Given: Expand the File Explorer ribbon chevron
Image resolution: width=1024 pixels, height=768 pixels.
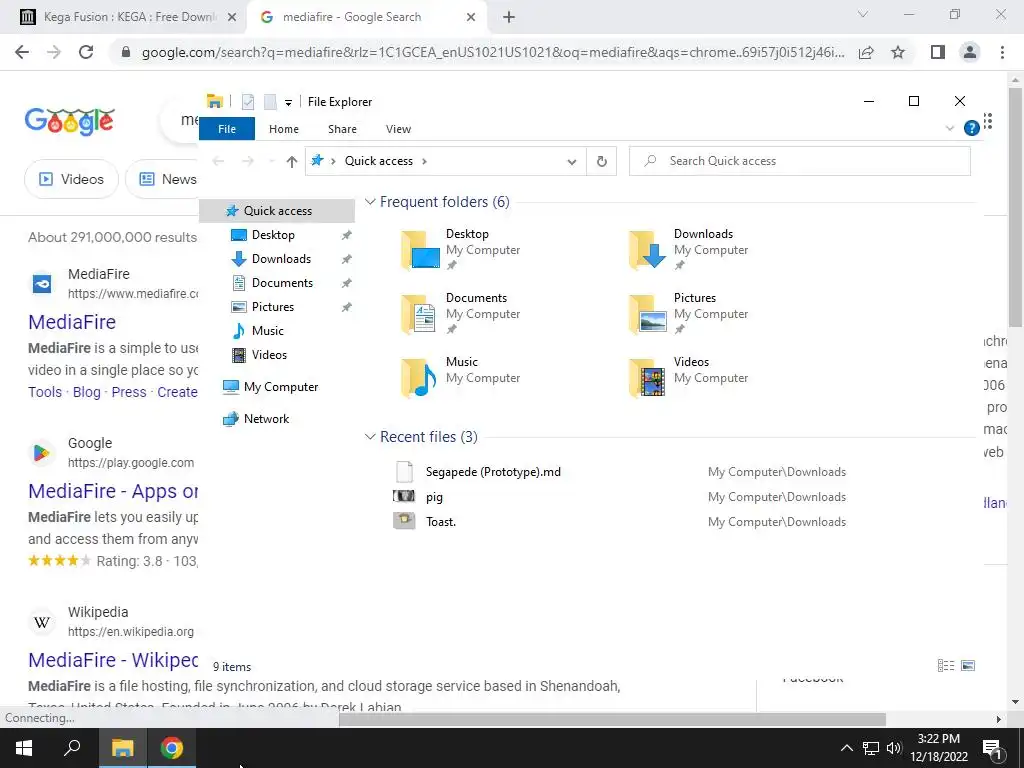Looking at the screenshot, I should point(950,128).
